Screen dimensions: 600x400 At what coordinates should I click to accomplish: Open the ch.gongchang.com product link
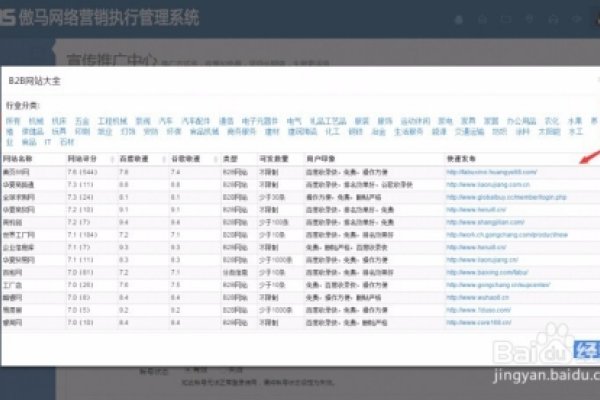(507, 235)
